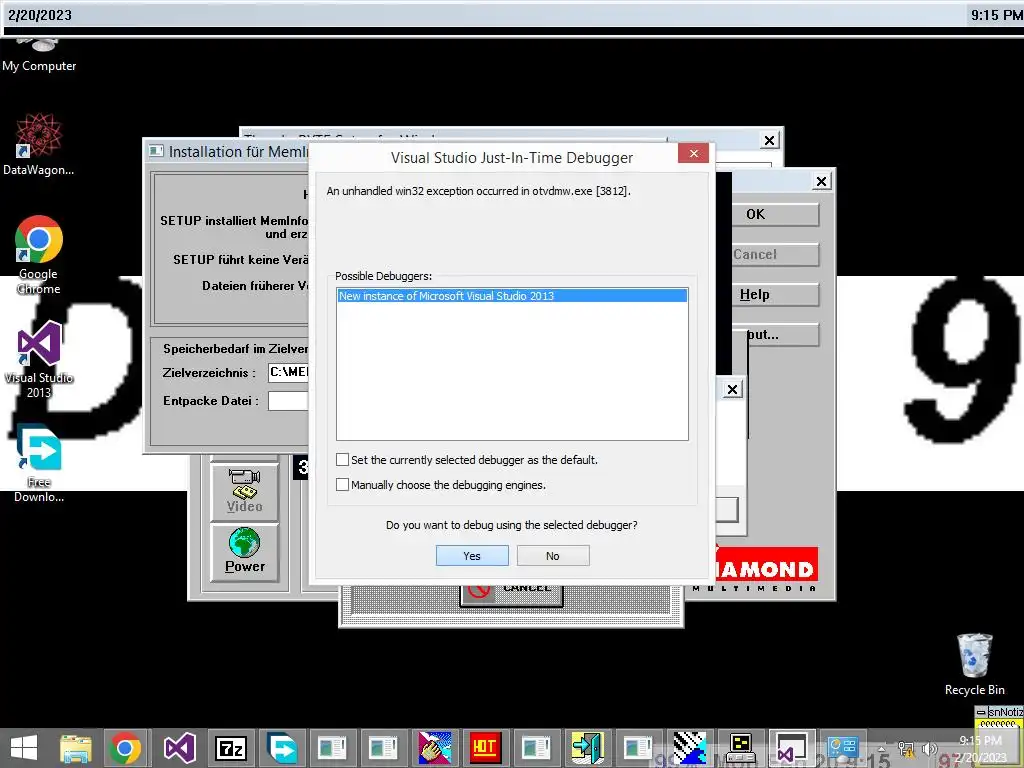
Task: Click Yes to debug with selected debugger
Action: (472, 556)
